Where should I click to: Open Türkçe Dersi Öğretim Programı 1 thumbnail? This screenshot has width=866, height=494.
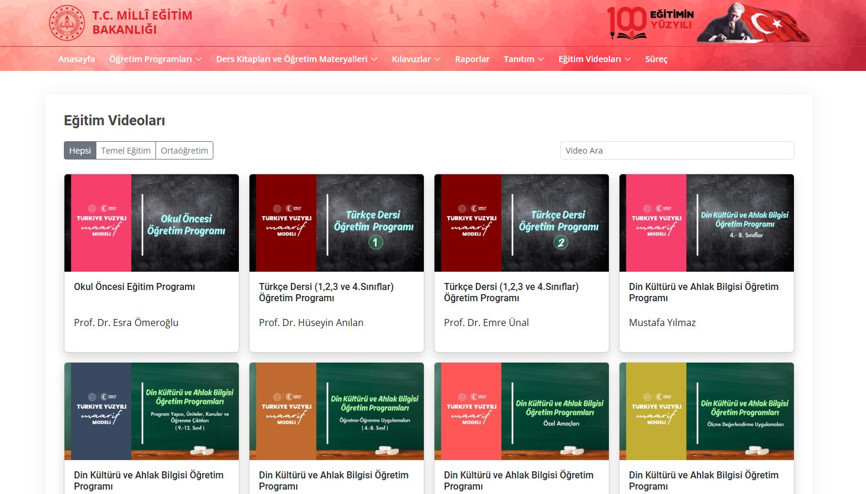pyautogui.click(x=336, y=223)
